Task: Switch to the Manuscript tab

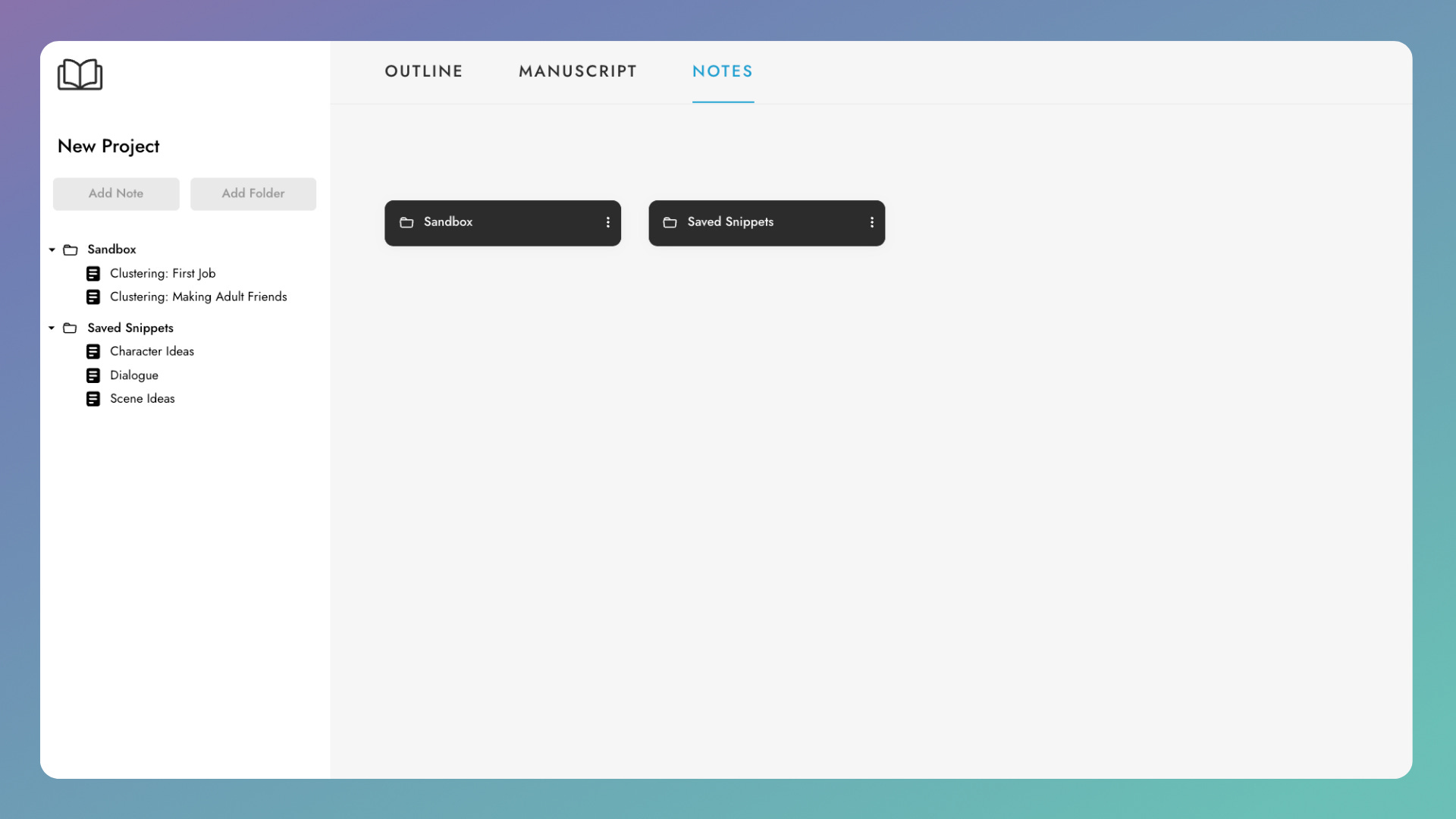Action: 577,71
